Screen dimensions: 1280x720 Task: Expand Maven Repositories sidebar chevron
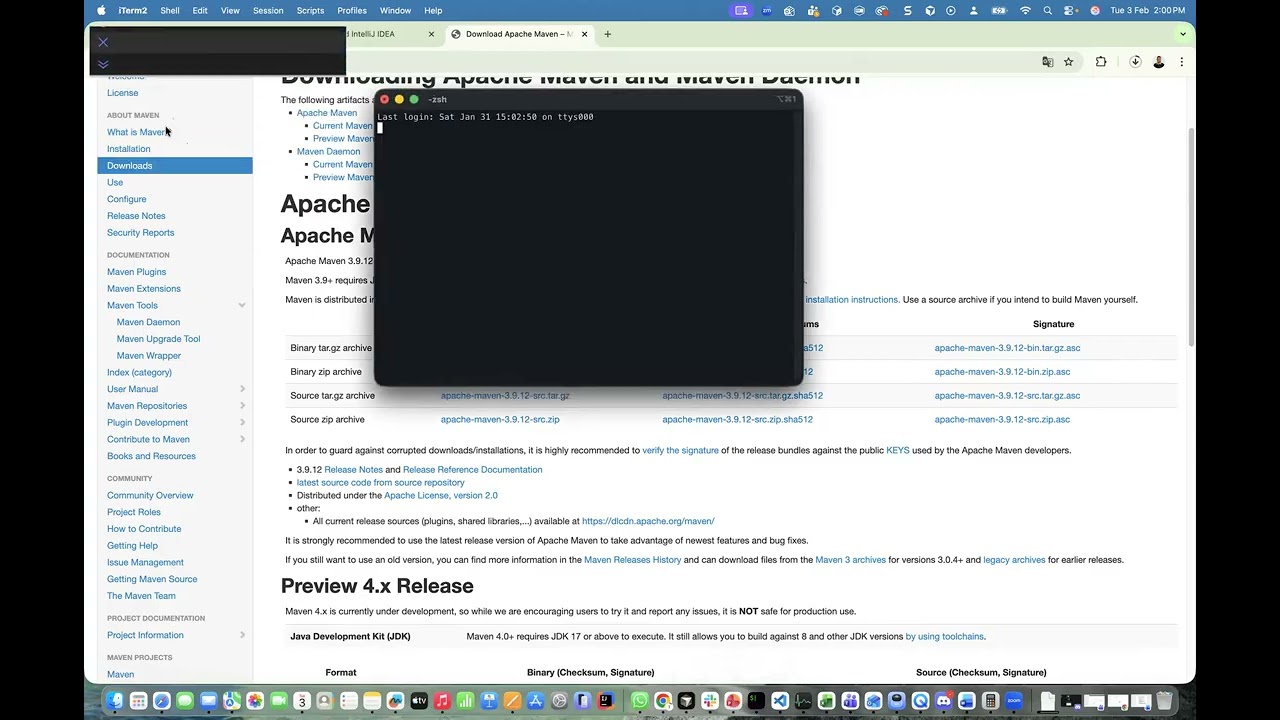tap(242, 406)
